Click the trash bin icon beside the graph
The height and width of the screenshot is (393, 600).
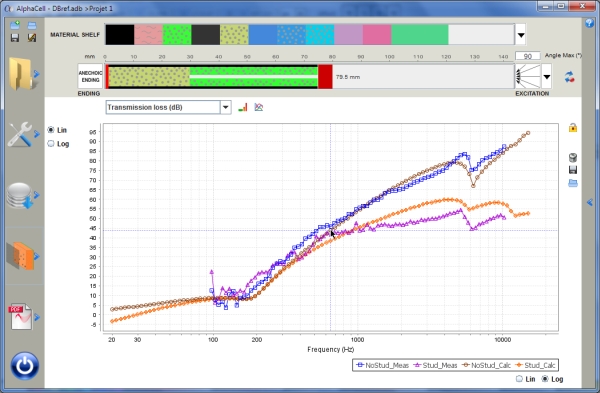(573, 157)
